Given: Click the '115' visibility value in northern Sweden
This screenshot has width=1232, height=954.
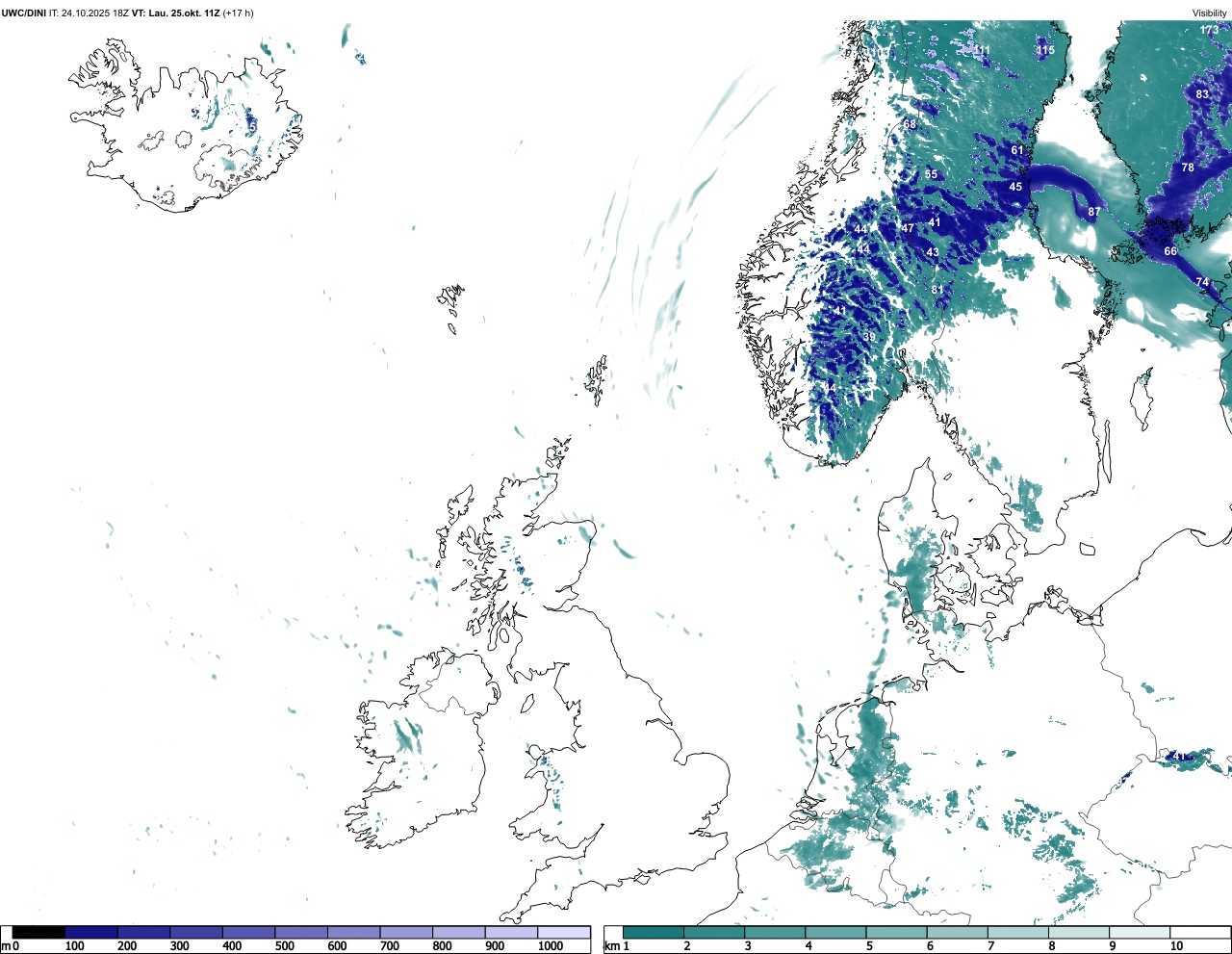Looking at the screenshot, I should coord(1045,50).
